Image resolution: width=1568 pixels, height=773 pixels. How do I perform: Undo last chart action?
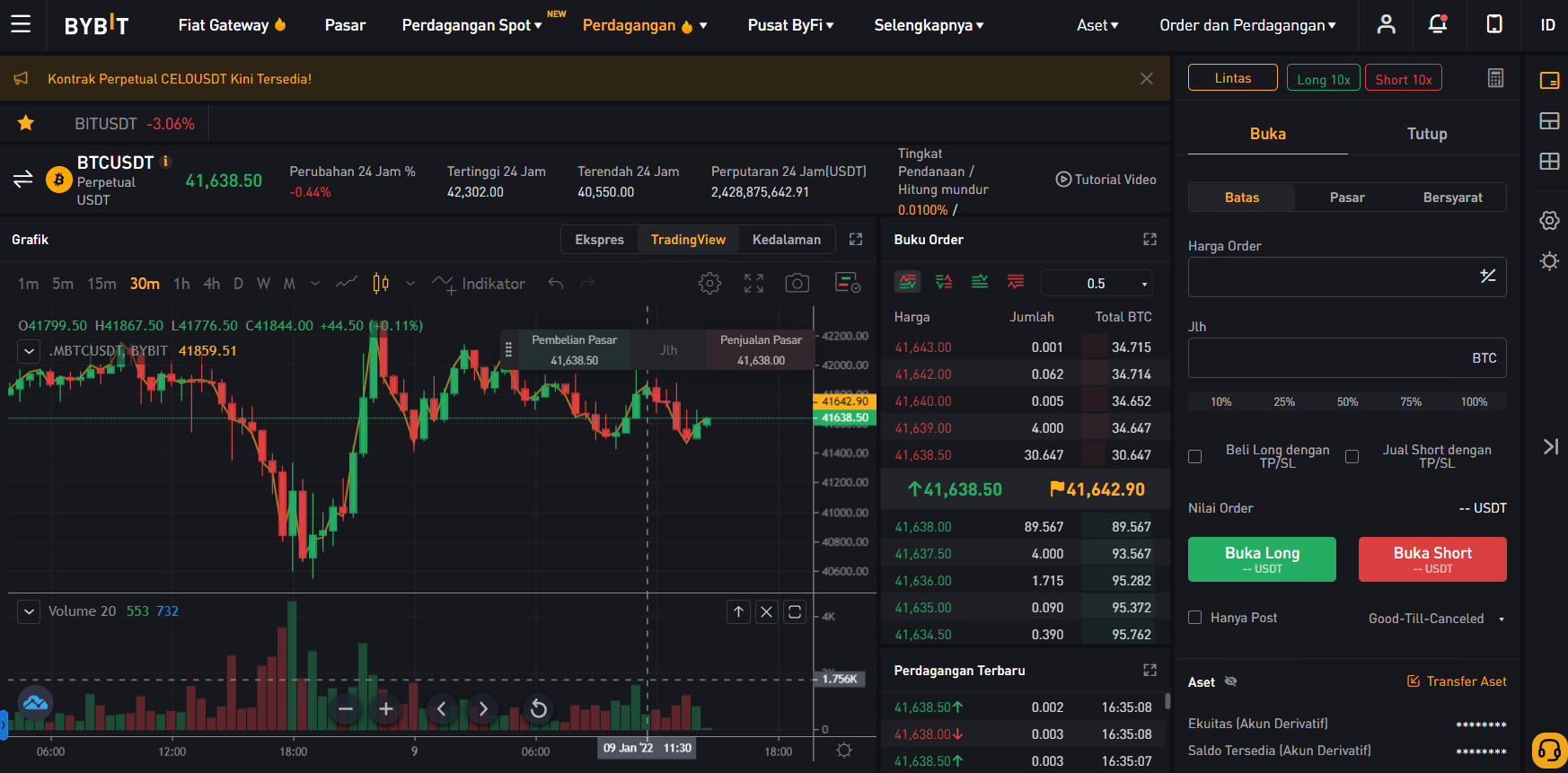pos(556,284)
